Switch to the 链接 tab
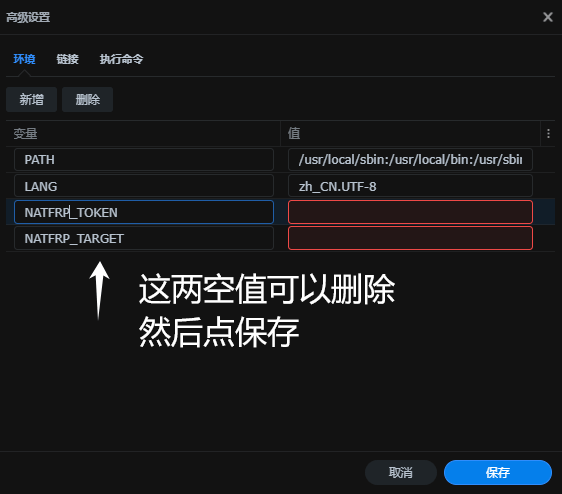The height and width of the screenshot is (494, 562). coord(67,59)
